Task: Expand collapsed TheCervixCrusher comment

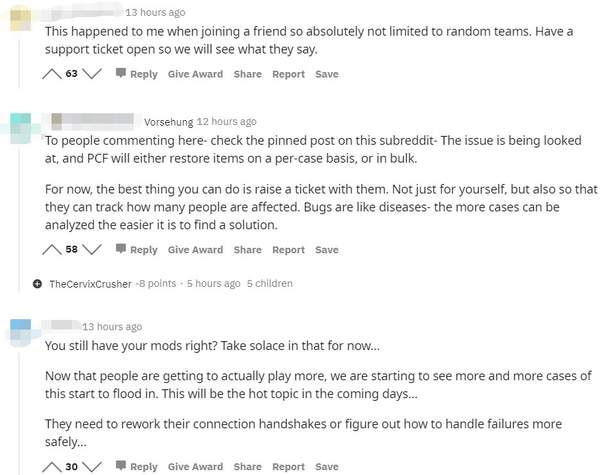Action: [38, 284]
